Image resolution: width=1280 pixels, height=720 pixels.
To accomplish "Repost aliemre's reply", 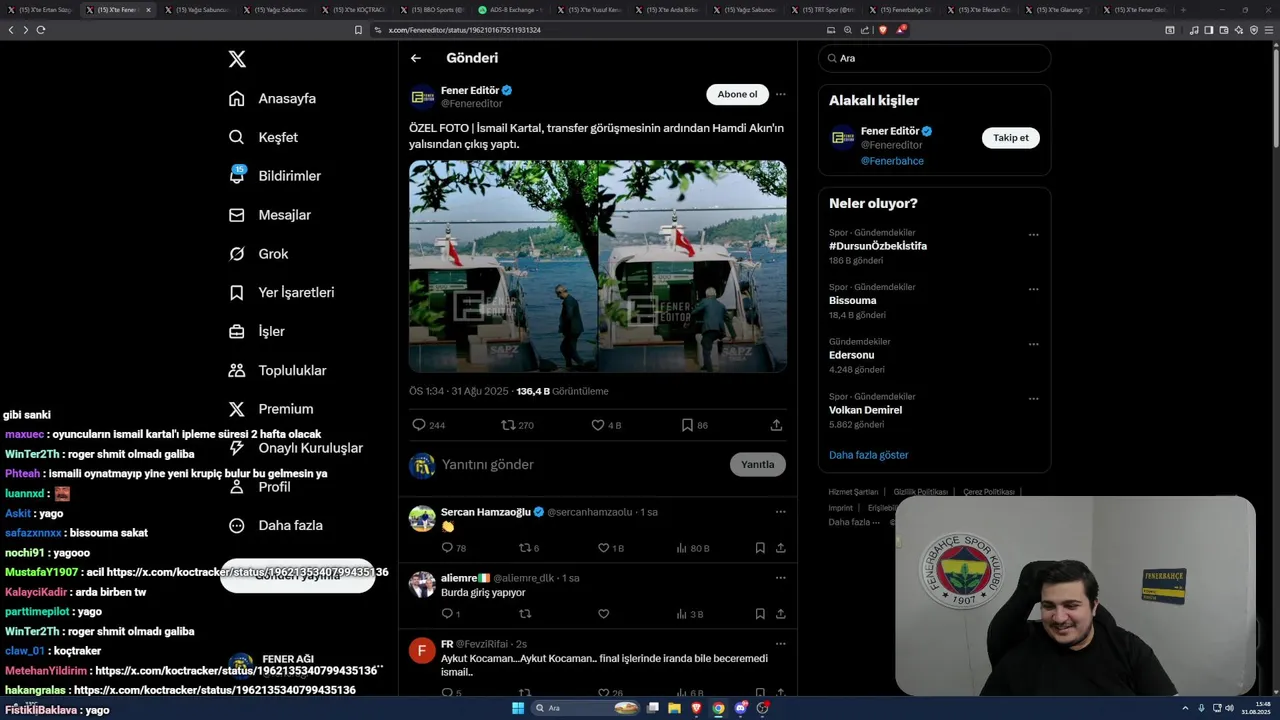I will (x=525, y=614).
